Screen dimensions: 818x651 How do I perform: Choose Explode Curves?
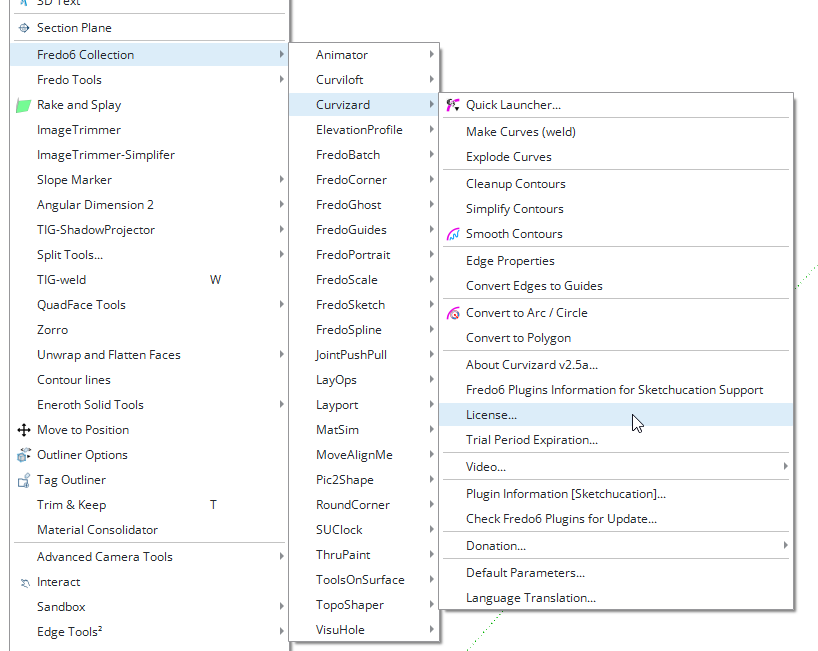[616, 157]
